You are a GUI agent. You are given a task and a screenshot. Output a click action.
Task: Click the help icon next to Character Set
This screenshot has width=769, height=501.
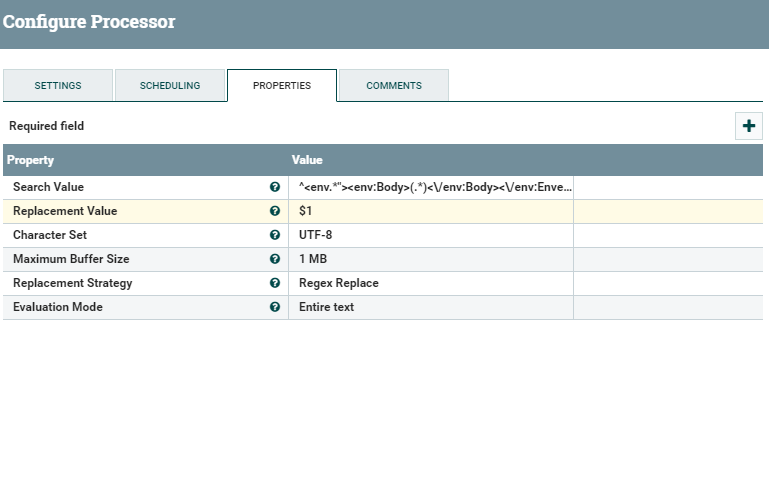(x=275, y=235)
